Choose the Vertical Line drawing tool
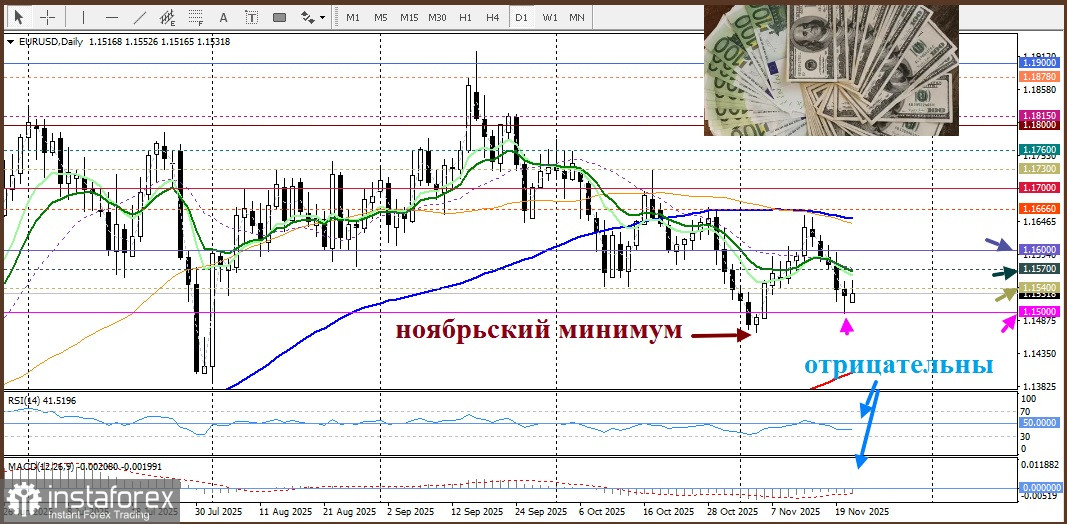The image size is (1067, 524). [x=84, y=17]
